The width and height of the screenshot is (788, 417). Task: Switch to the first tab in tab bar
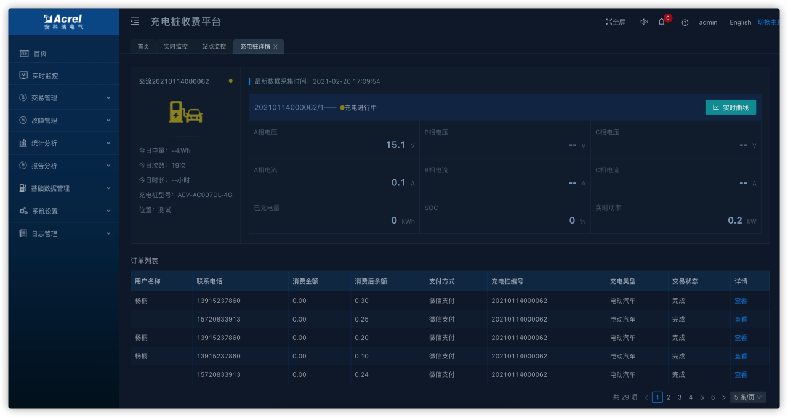point(144,46)
